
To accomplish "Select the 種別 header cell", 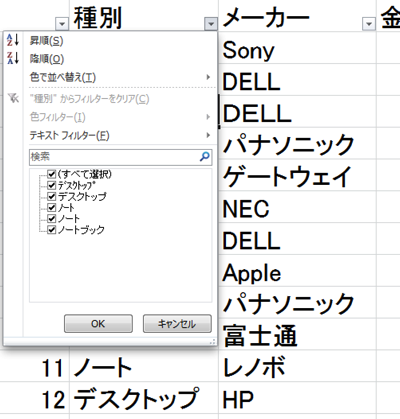I will (144, 16).
